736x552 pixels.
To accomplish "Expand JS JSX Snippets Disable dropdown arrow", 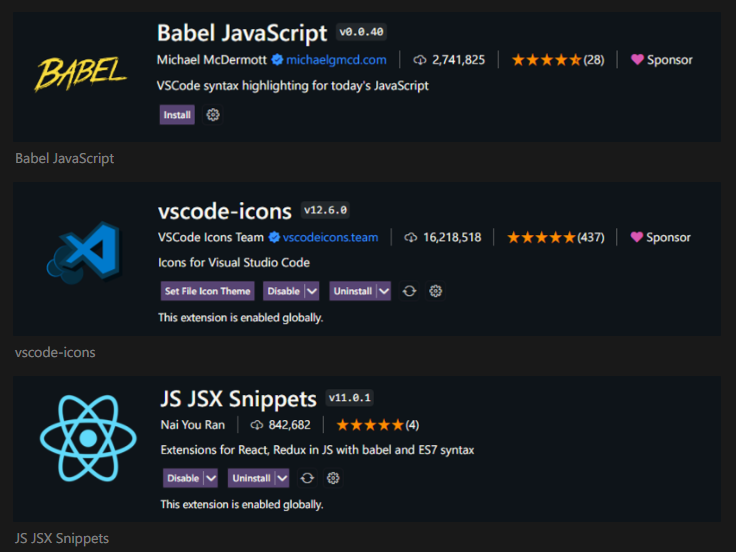I will tap(211, 478).
